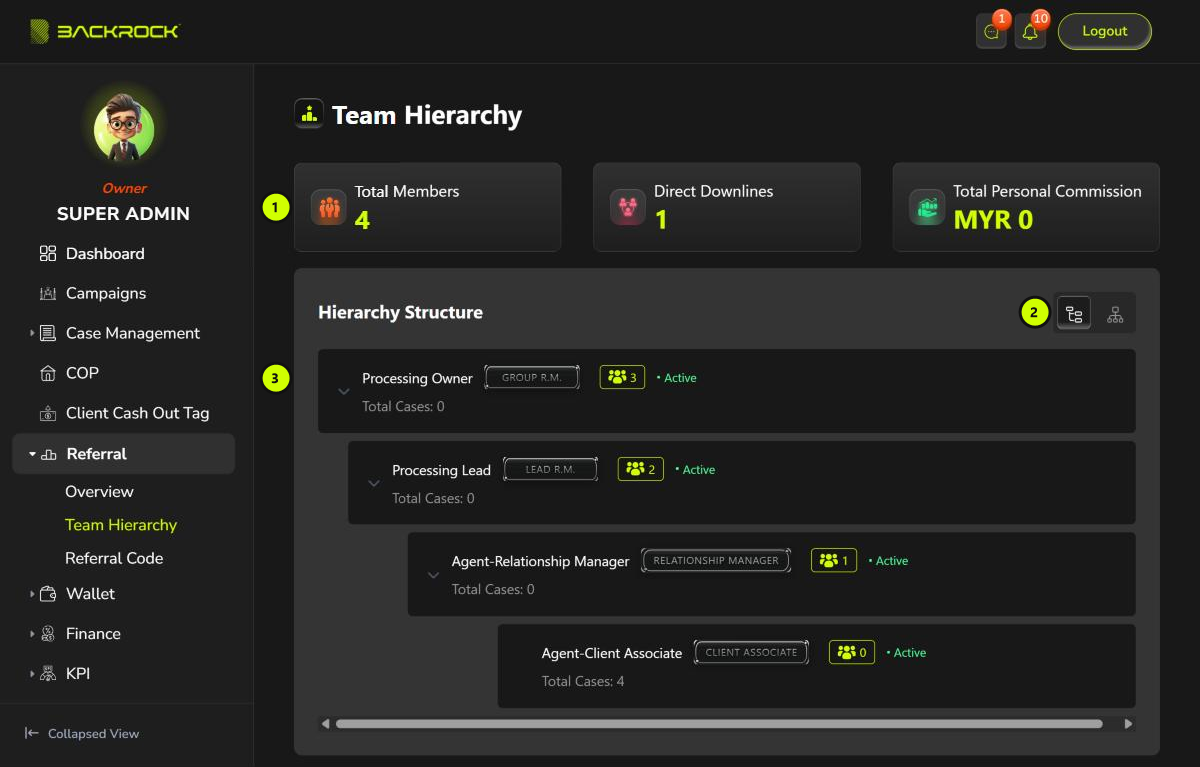This screenshot has width=1200, height=767.
Task: Select the Processing Lead name
Action: [x=441, y=470]
